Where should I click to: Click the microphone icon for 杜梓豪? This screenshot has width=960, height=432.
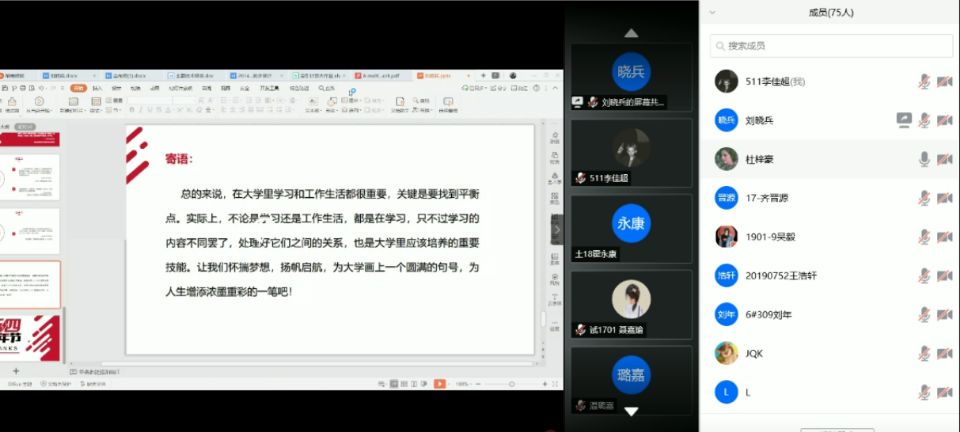point(924,159)
